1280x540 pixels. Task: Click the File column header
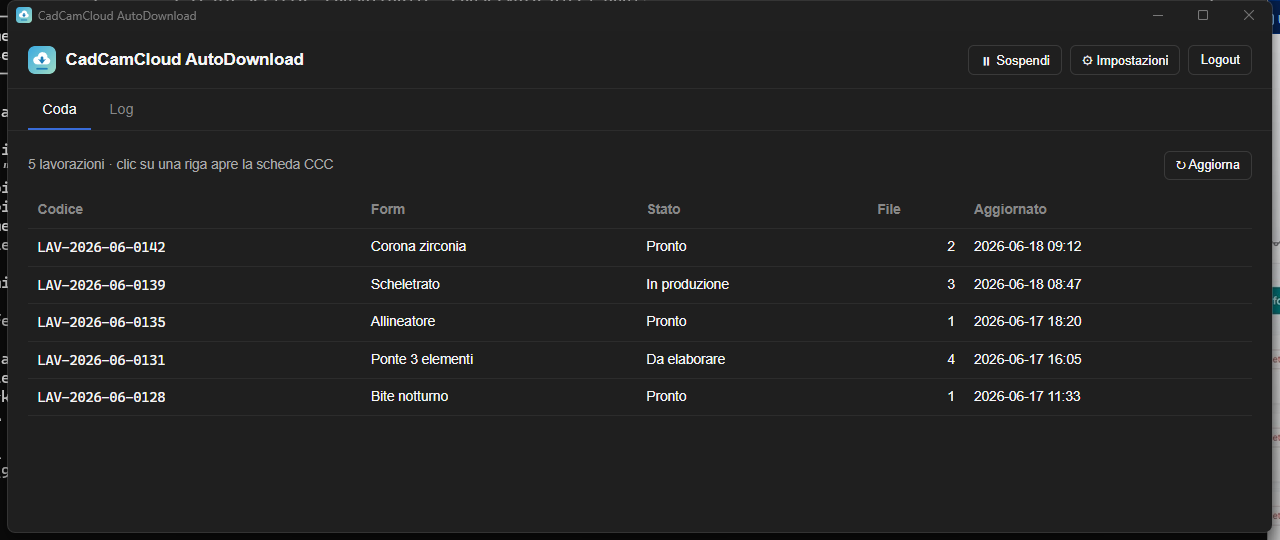click(x=889, y=209)
